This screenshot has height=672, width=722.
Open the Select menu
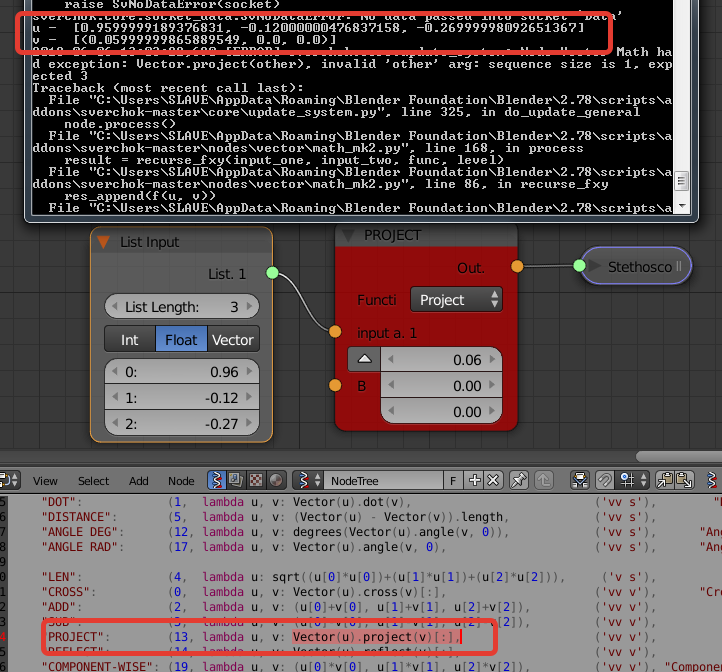click(93, 481)
